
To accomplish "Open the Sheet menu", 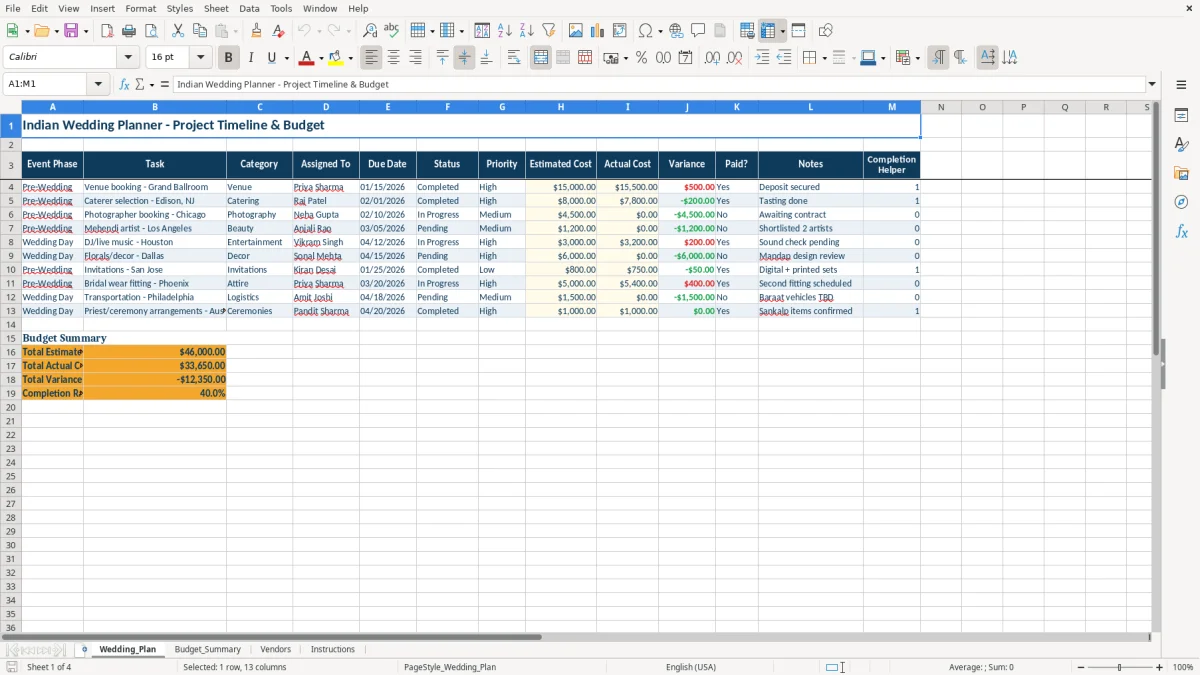I will pos(216,8).
